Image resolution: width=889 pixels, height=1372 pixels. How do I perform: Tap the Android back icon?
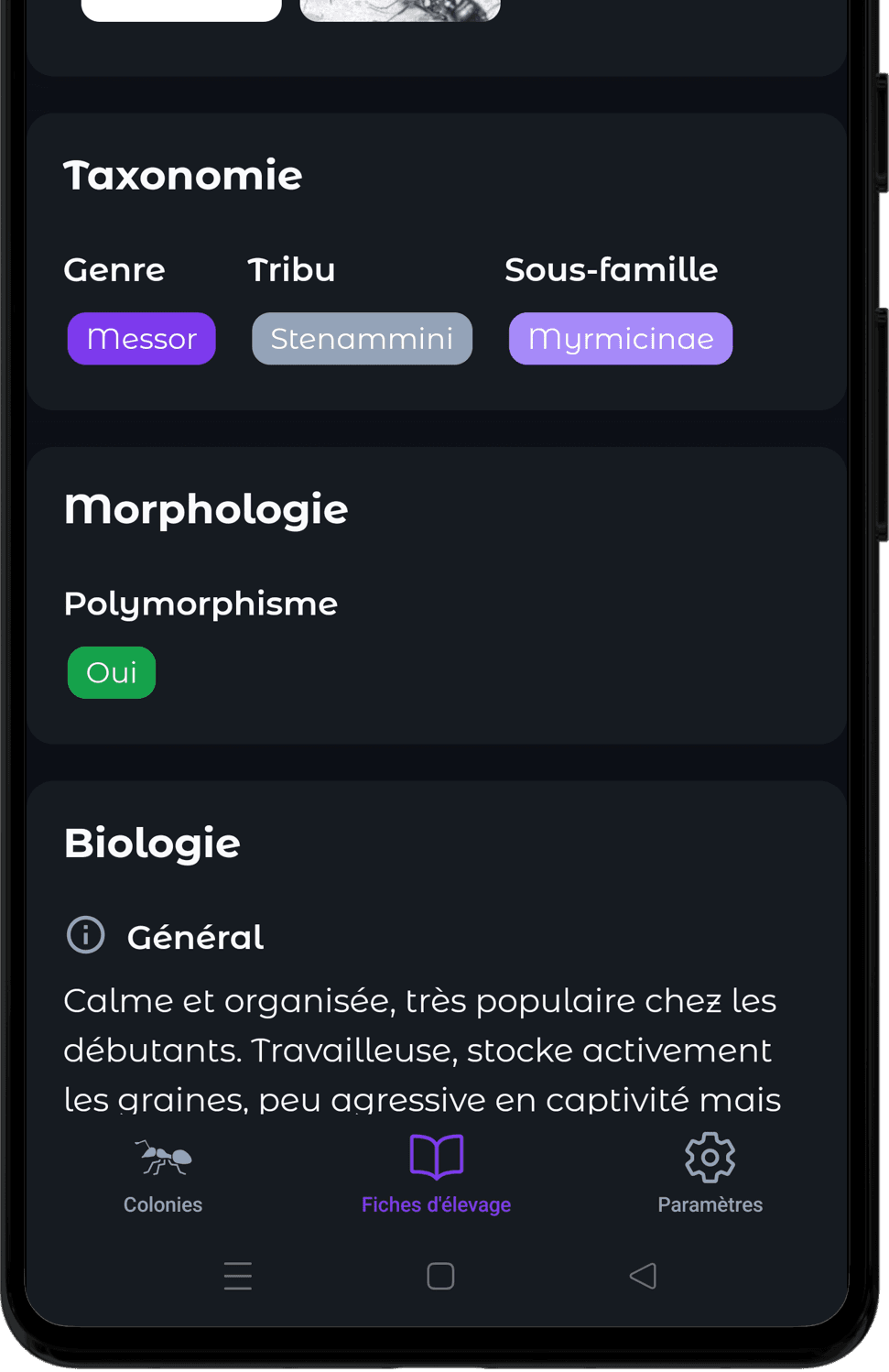point(643,1275)
